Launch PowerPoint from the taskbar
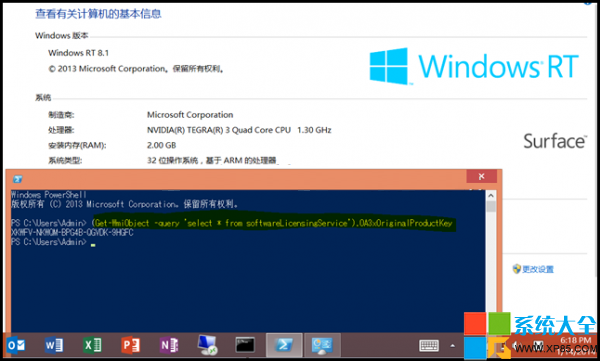 [130, 346]
